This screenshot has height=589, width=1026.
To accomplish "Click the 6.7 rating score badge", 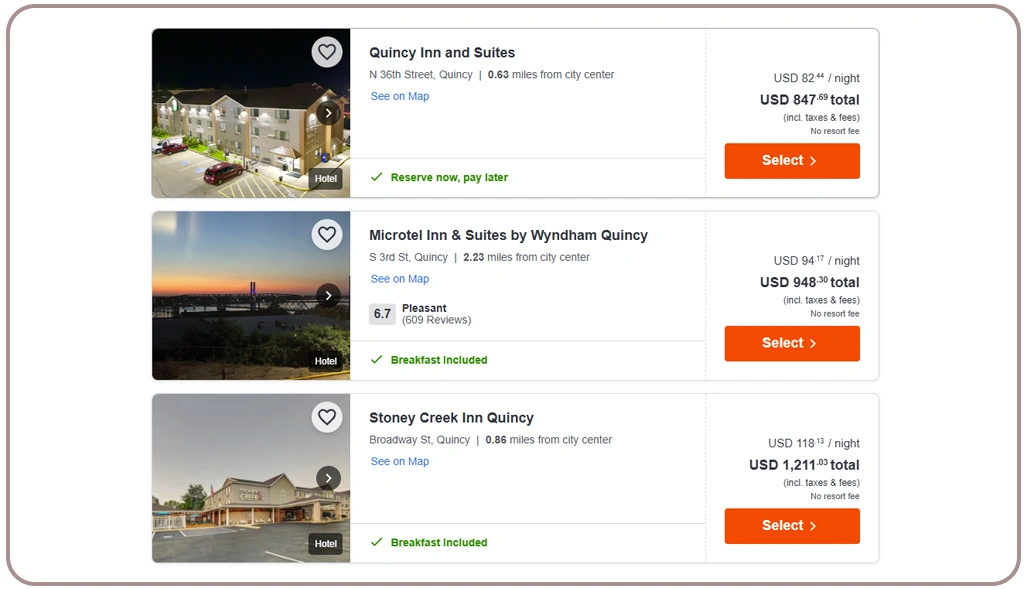I will (382, 314).
